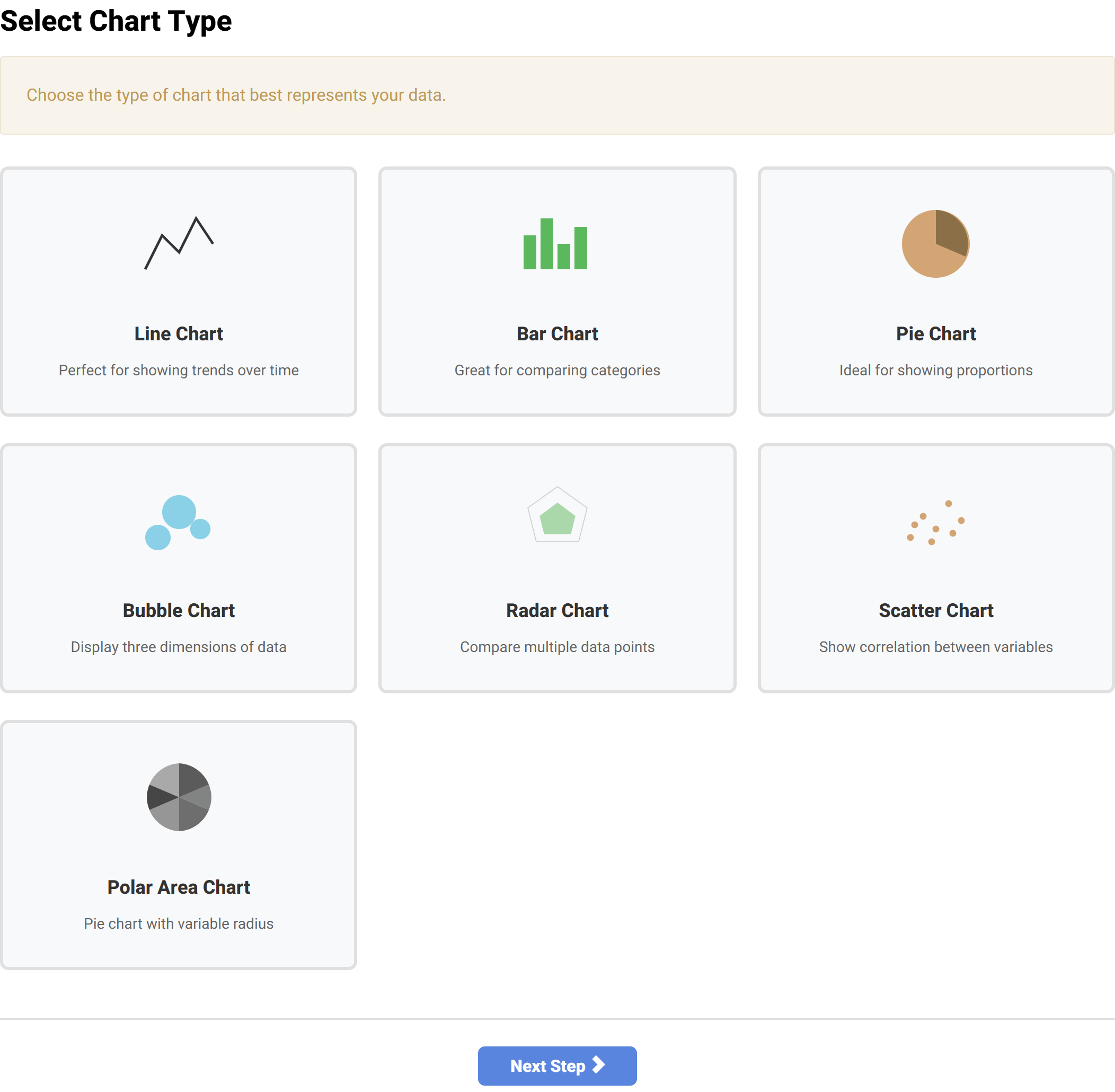This screenshot has width=1115, height=1092.
Task: Click the radar chart pentagon icon
Action: (x=557, y=514)
